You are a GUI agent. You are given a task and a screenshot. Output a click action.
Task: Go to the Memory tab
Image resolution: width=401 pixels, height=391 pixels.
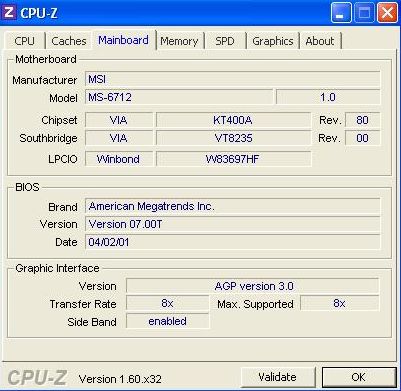(x=179, y=41)
